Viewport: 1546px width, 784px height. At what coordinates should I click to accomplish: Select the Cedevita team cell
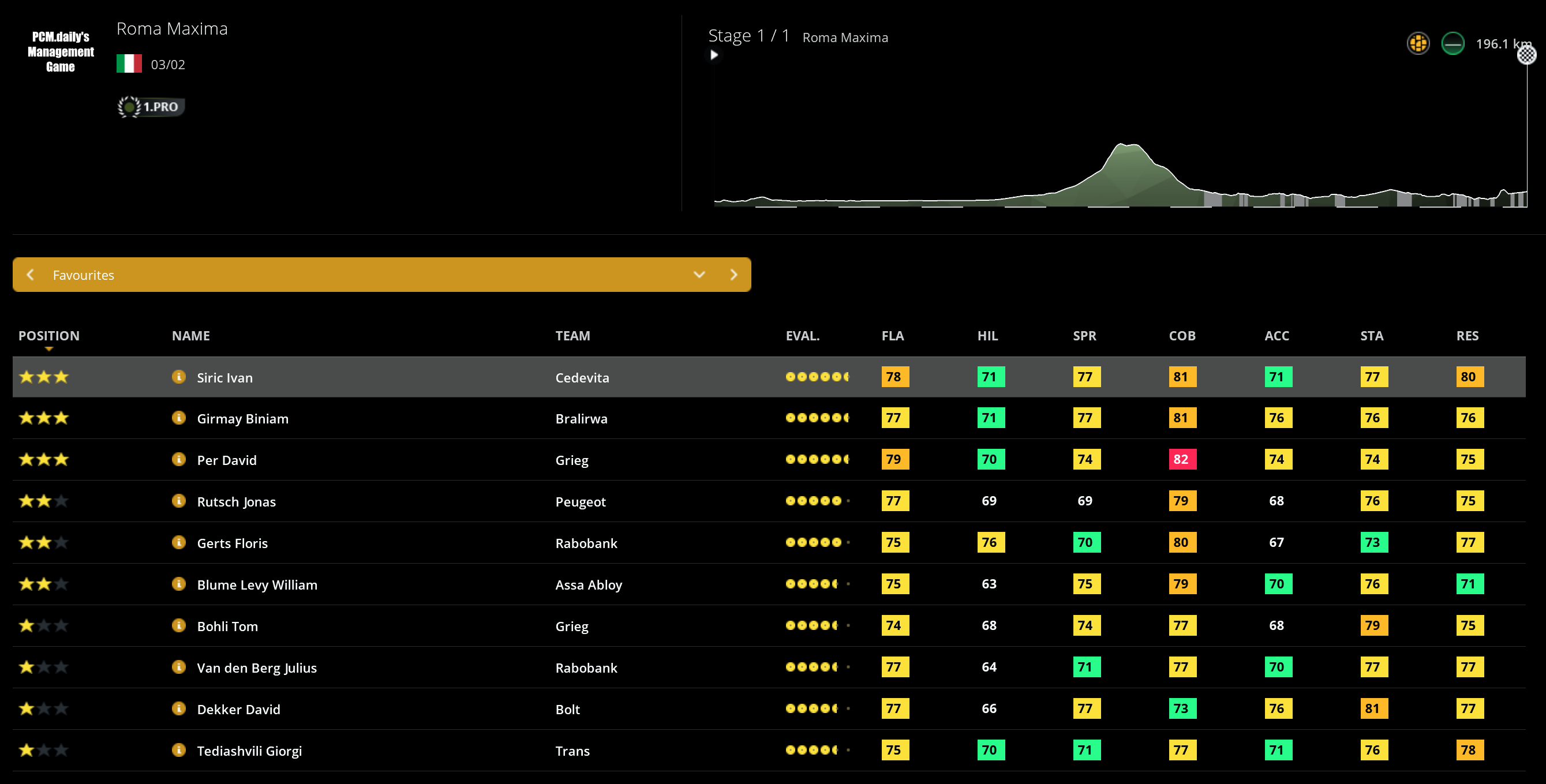tap(582, 377)
